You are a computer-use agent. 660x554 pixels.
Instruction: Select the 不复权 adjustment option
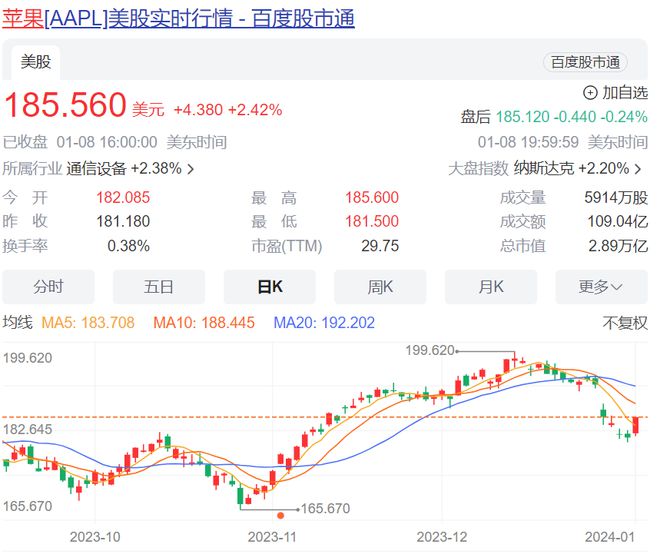click(625, 323)
